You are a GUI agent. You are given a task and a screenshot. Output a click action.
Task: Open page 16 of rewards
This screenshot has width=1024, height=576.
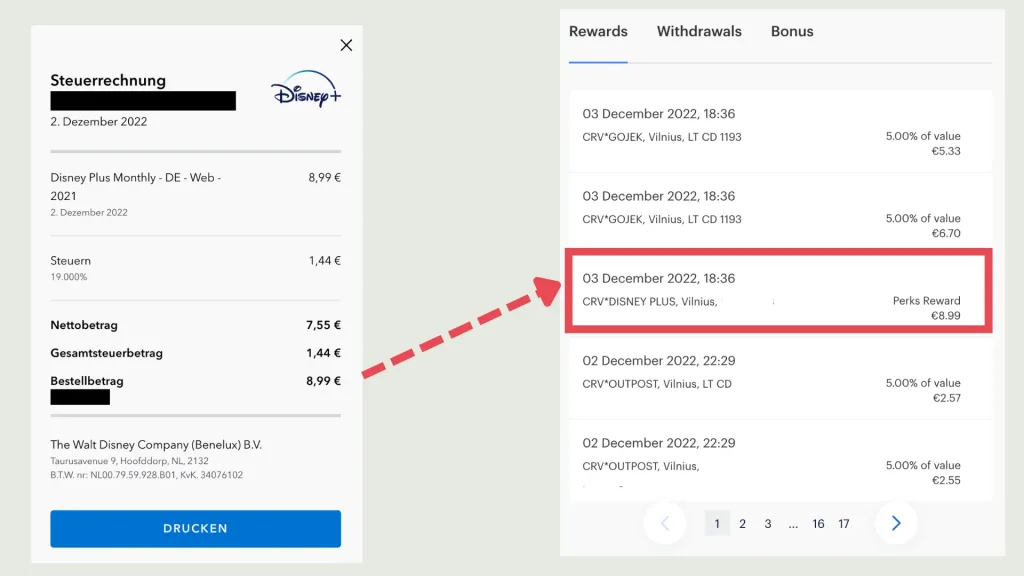tap(818, 523)
